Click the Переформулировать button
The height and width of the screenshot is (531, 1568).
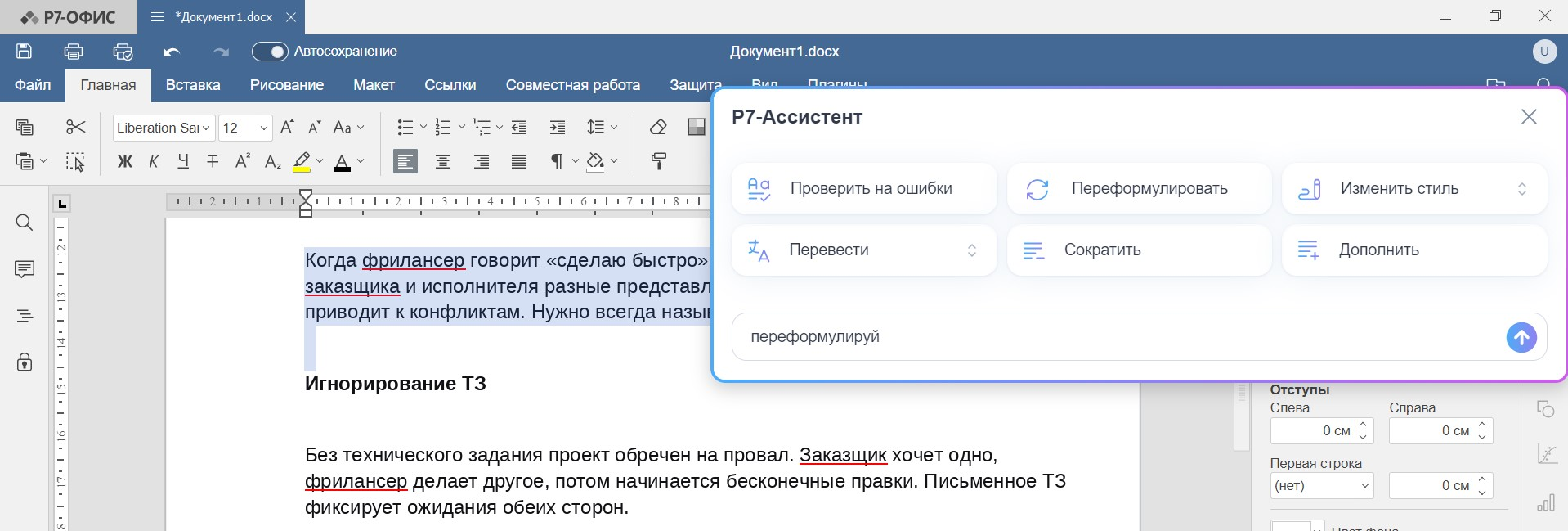(x=1139, y=188)
